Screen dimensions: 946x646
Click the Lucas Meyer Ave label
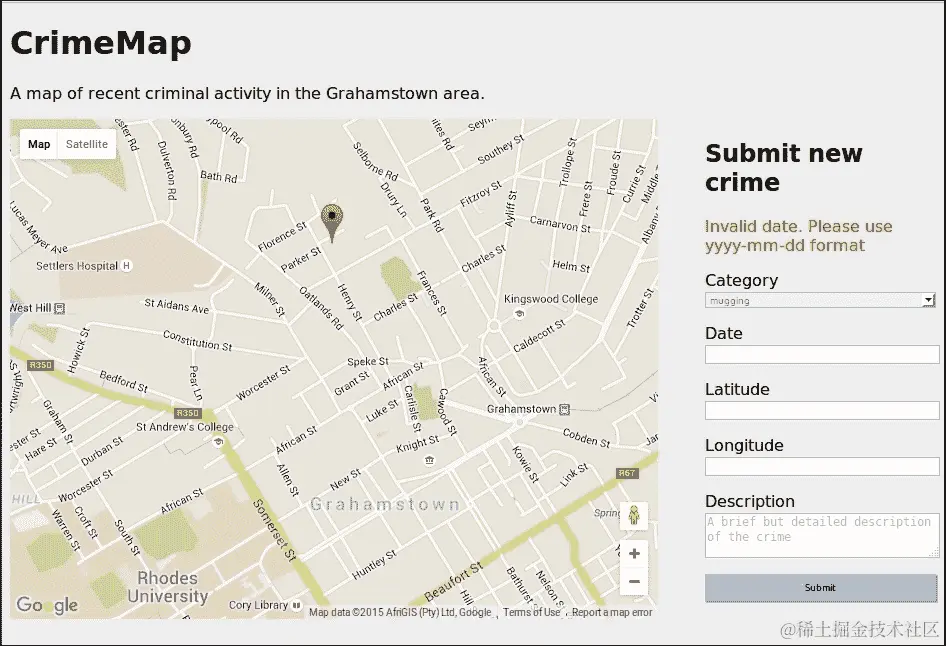(x=39, y=227)
